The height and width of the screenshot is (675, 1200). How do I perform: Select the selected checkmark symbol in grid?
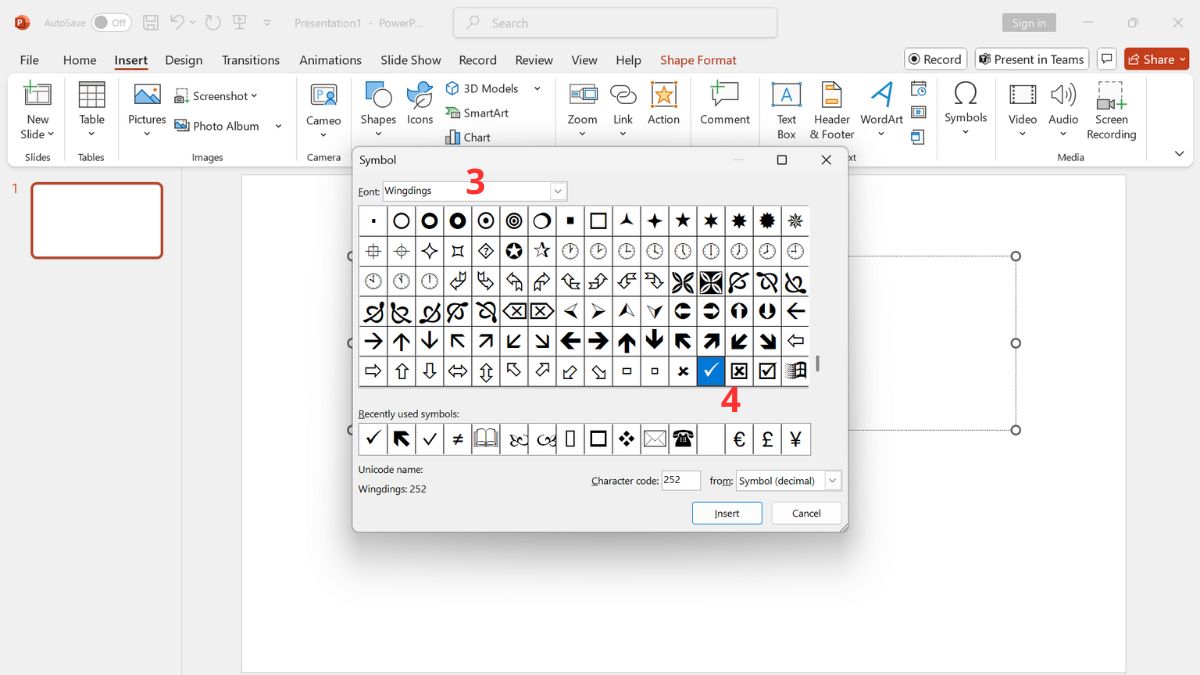(711, 371)
